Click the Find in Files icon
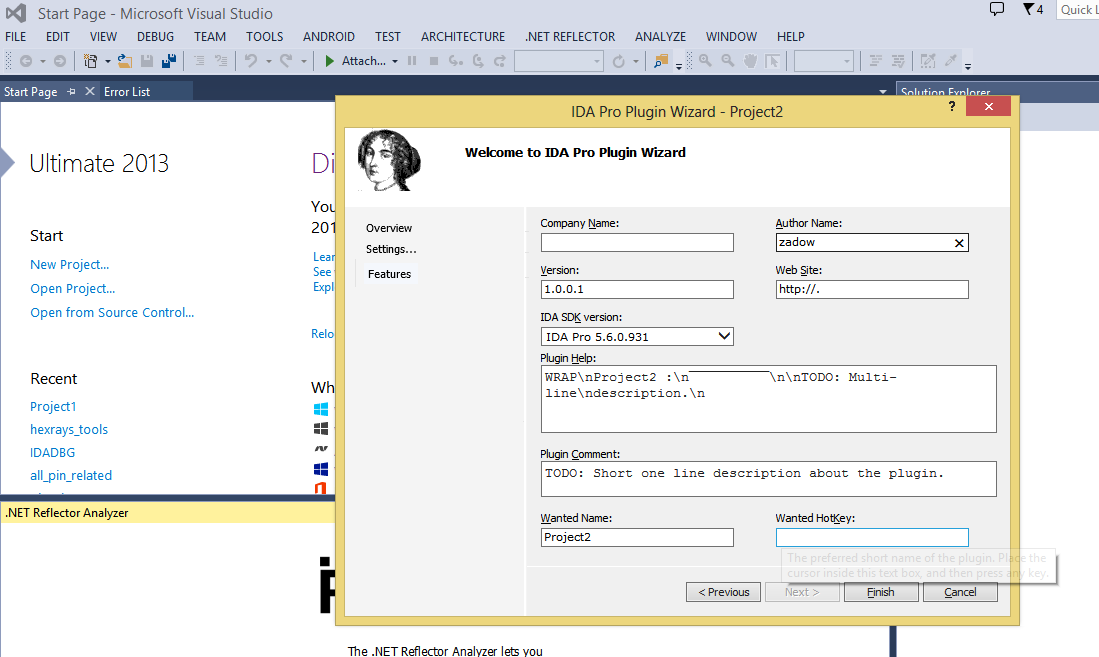This screenshot has height=657, width=1099. click(x=660, y=61)
